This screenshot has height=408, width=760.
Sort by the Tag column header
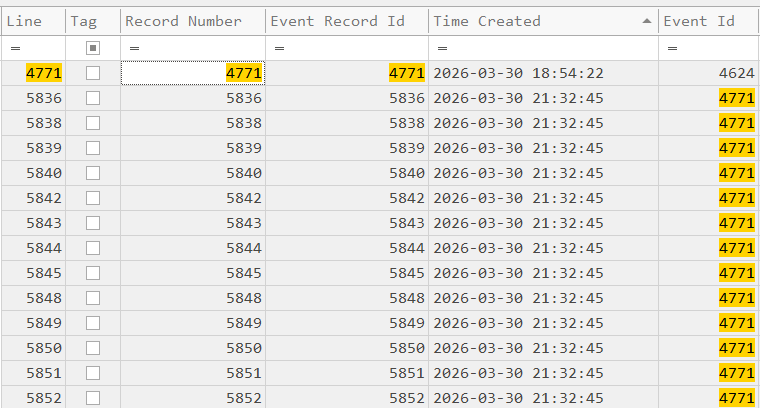click(x=93, y=21)
